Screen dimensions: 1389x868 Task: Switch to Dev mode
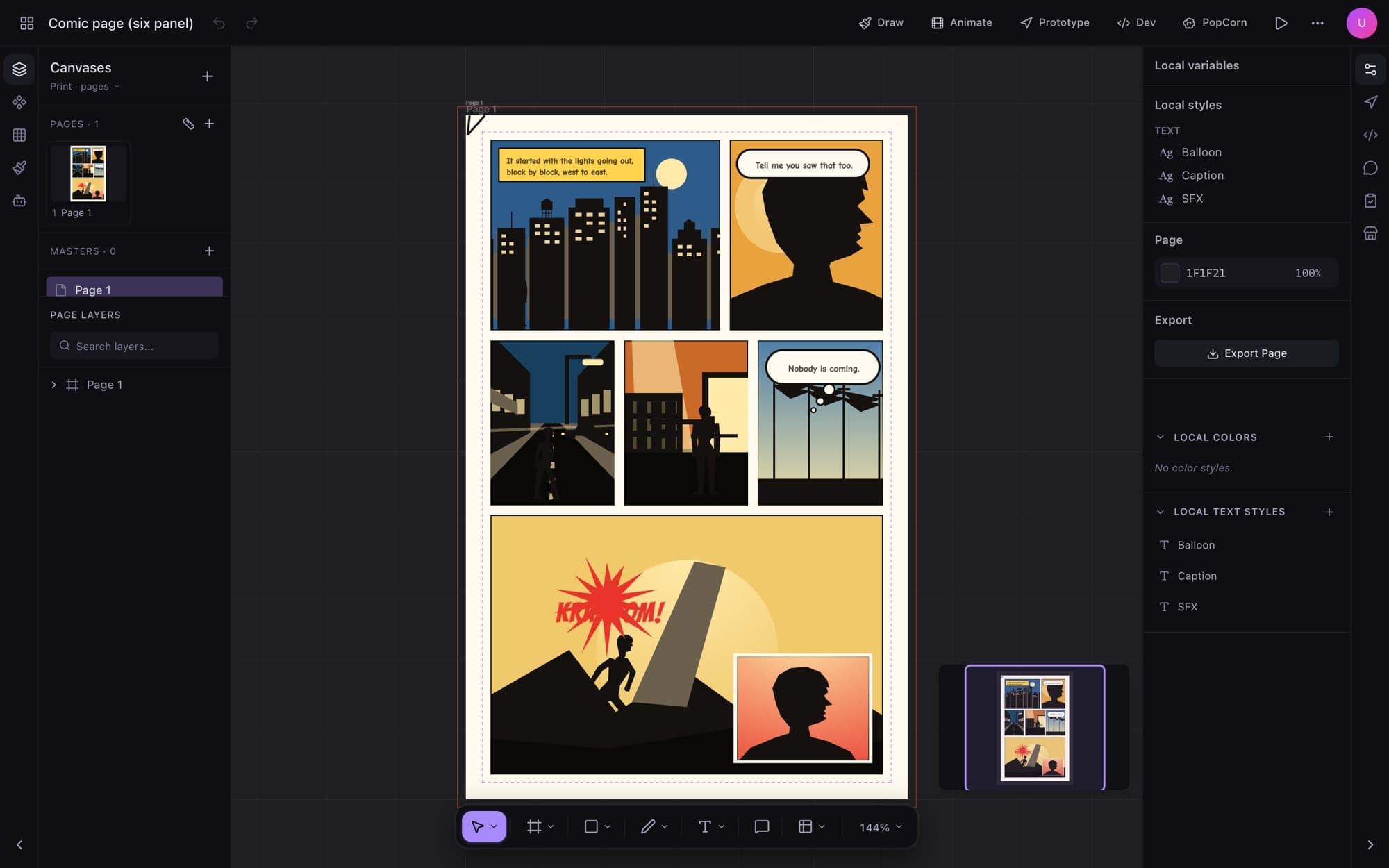pyautogui.click(x=1136, y=23)
